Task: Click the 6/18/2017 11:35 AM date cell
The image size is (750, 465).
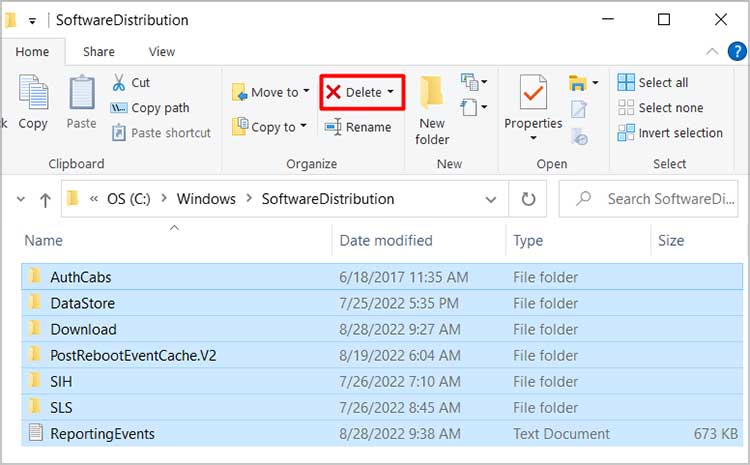Action: pos(404,277)
